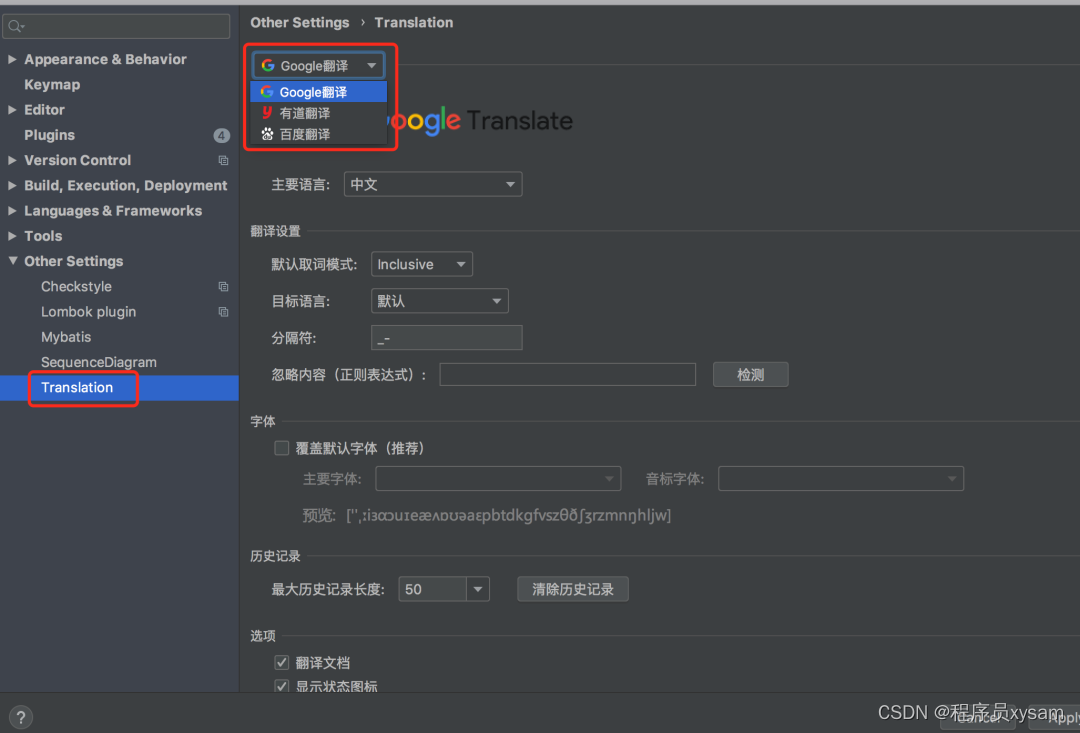Open Plugins settings page
This screenshot has height=733, width=1080.
click(50, 135)
